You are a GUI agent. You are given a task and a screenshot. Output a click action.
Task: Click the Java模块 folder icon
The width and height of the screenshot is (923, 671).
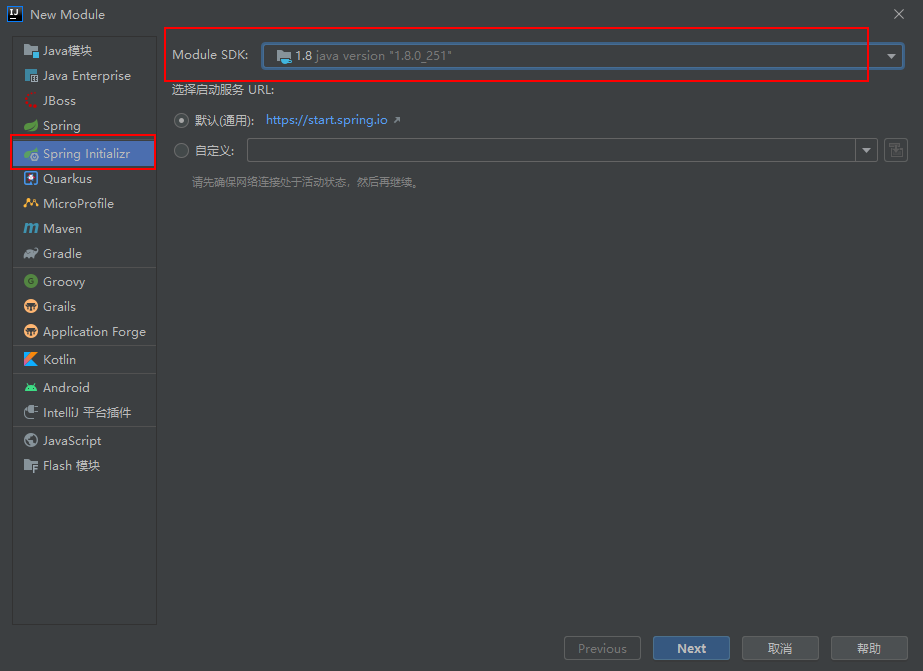(x=31, y=51)
